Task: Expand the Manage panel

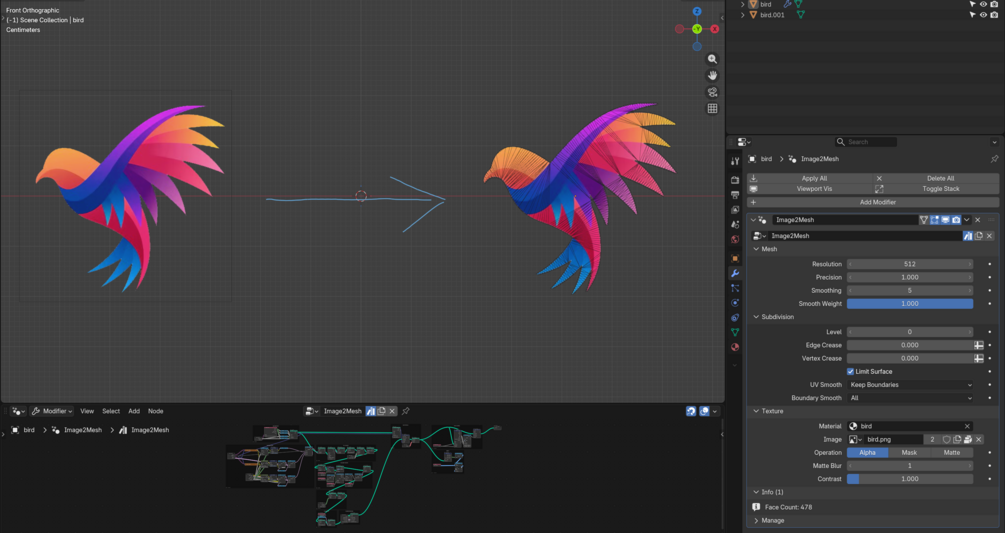Action: [756, 521]
